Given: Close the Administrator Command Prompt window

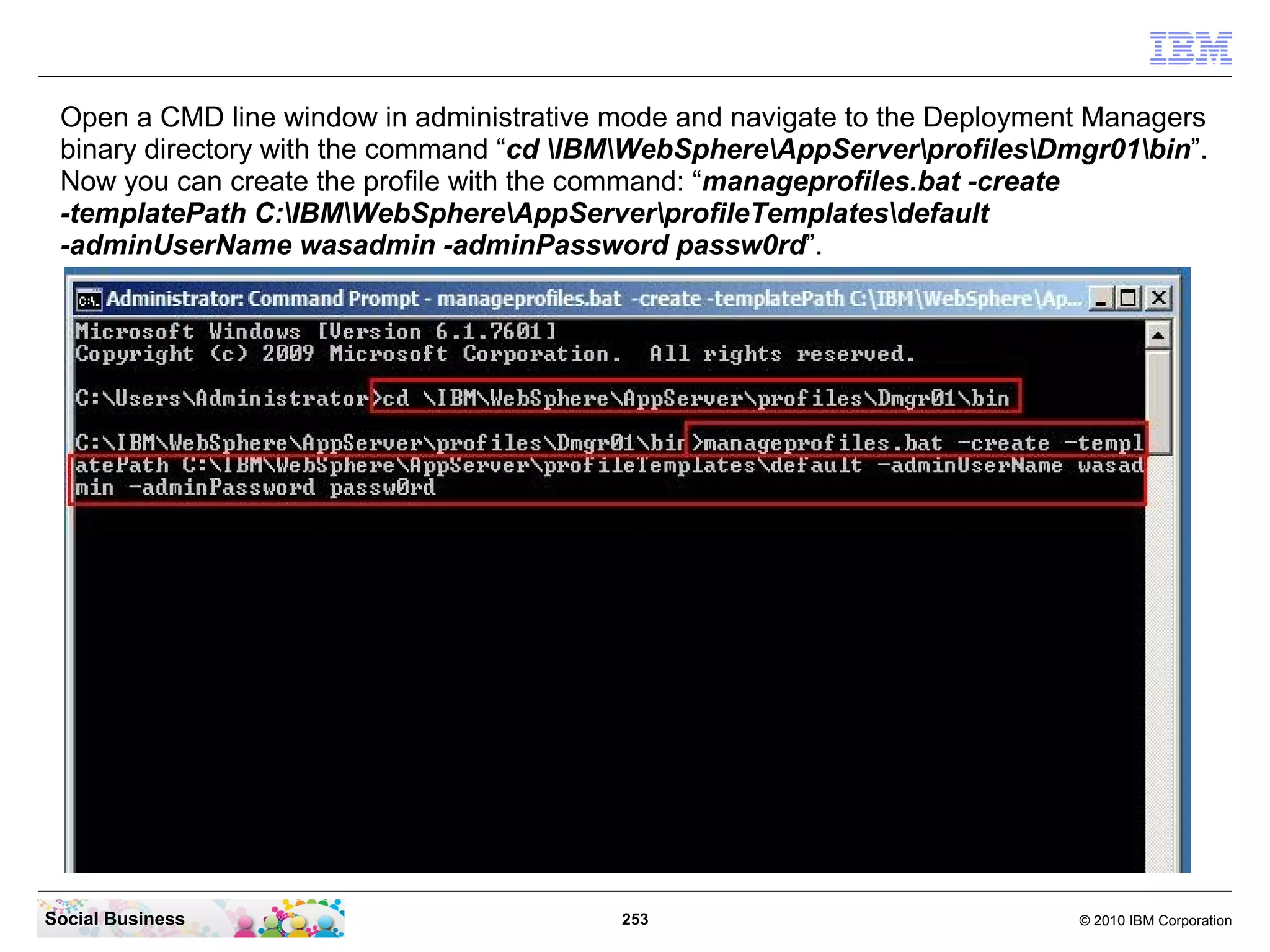Looking at the screenshot, I should click(x=1158, y=299).
